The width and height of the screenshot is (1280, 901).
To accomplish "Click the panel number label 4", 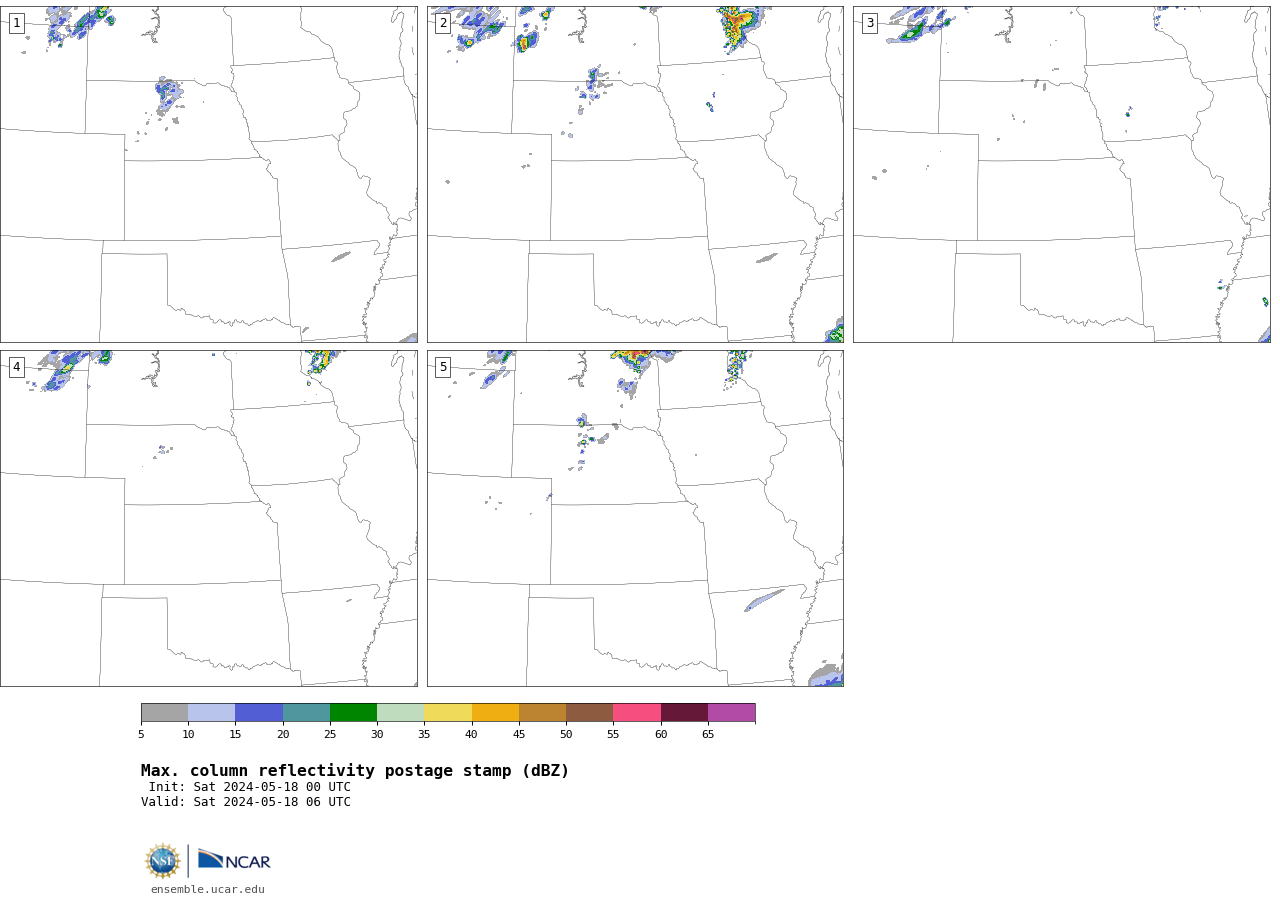I will (16, 367).
